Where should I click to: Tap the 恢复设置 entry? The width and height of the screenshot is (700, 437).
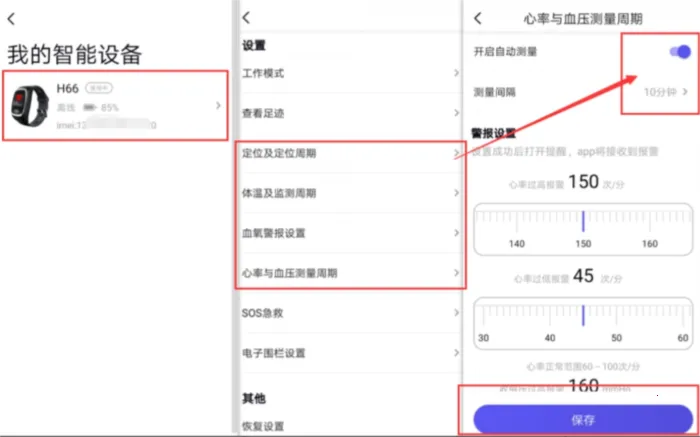(350, 425)
